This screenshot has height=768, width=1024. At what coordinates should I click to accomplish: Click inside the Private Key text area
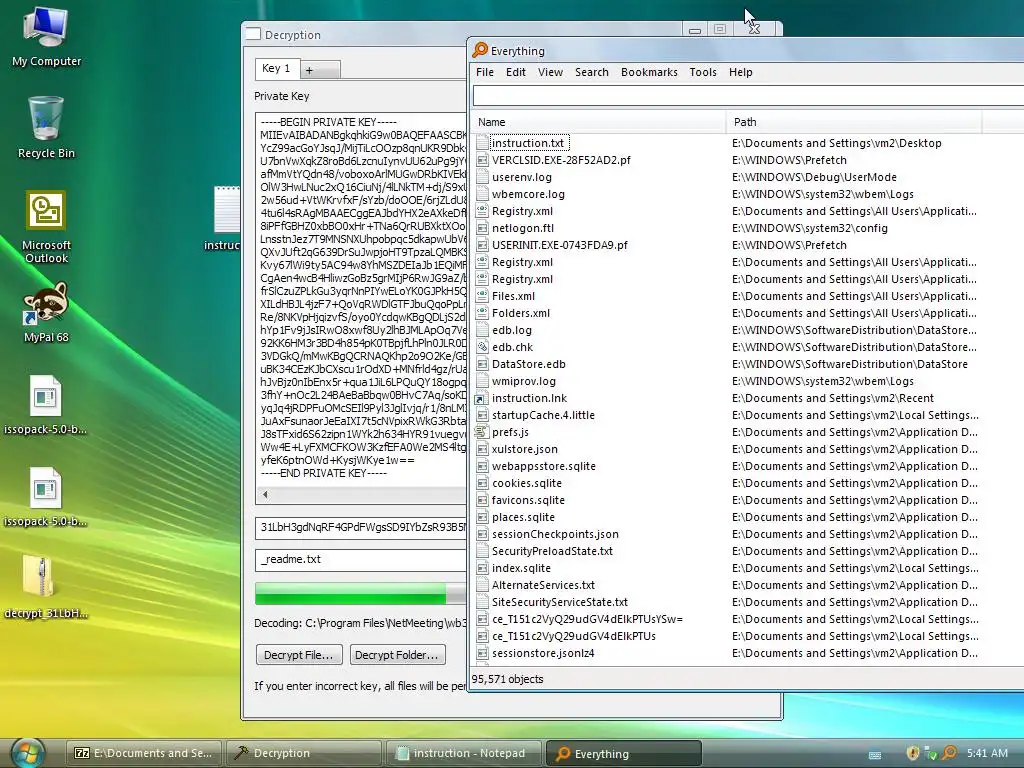point(360,298)
